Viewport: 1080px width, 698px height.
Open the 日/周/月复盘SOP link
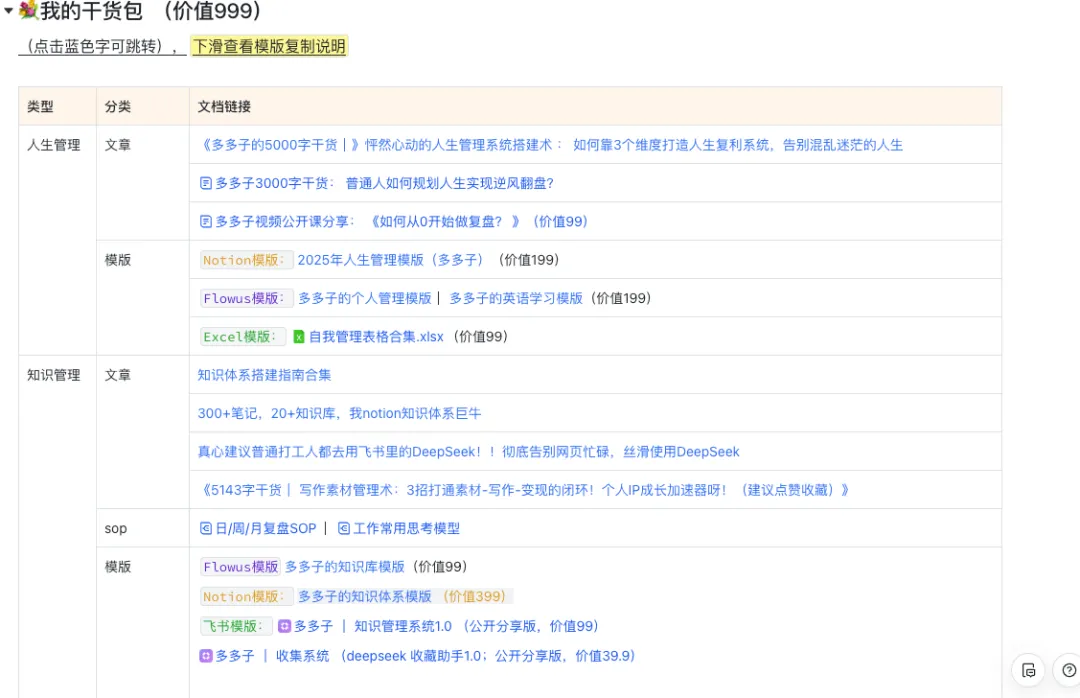[266, 528]
